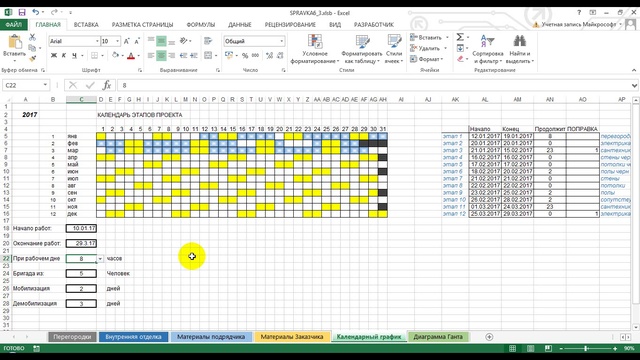Viewport: 640px width, 360px height.
Task: Open the ФАЙЛ tab
Action: [14, 24]
